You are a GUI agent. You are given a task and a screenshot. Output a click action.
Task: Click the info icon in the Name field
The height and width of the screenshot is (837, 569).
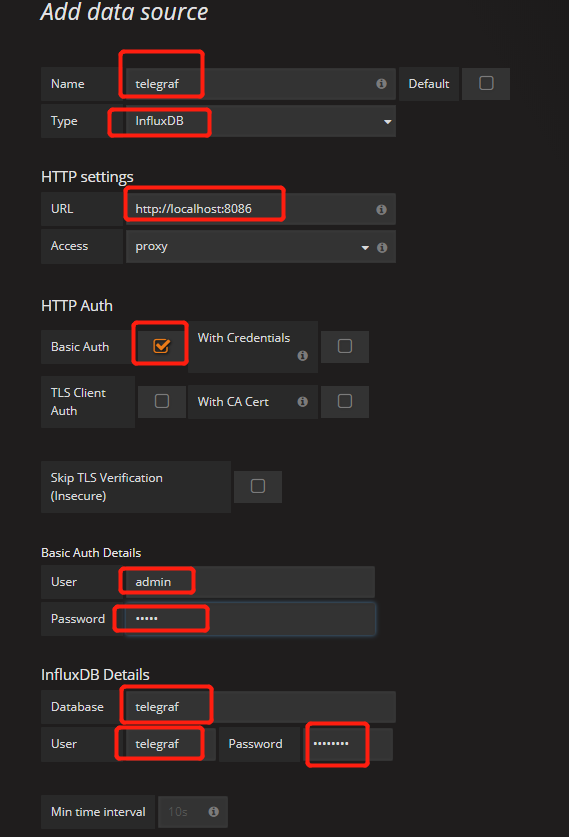(381, 84)
